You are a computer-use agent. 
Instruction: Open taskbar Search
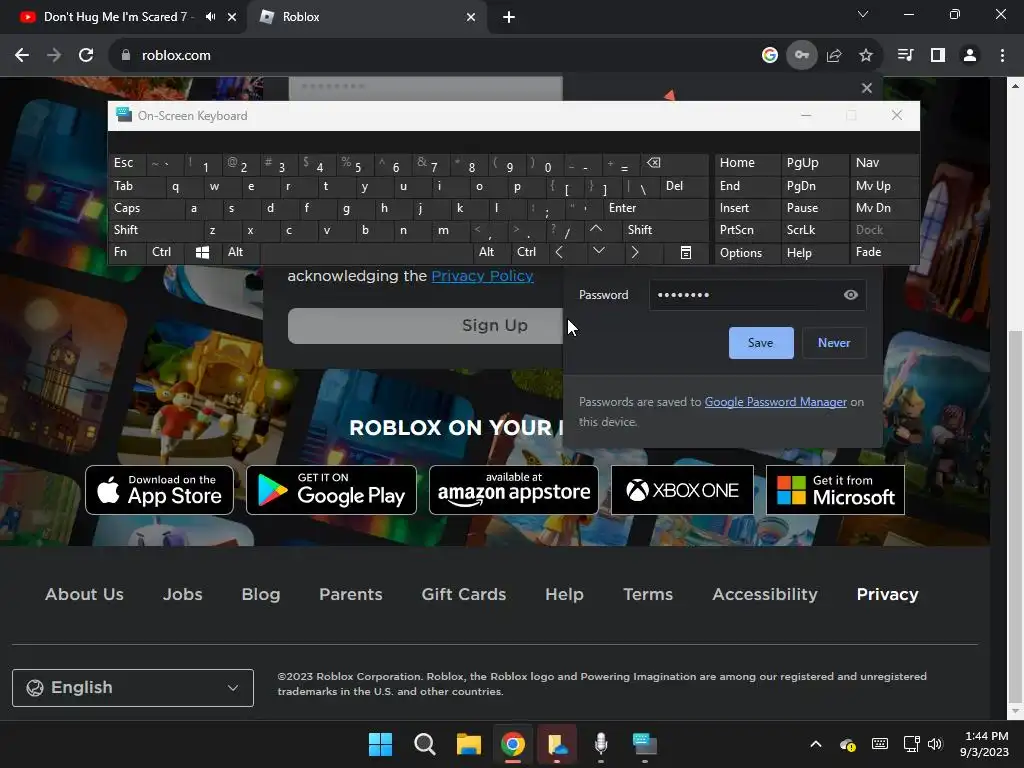424,744
